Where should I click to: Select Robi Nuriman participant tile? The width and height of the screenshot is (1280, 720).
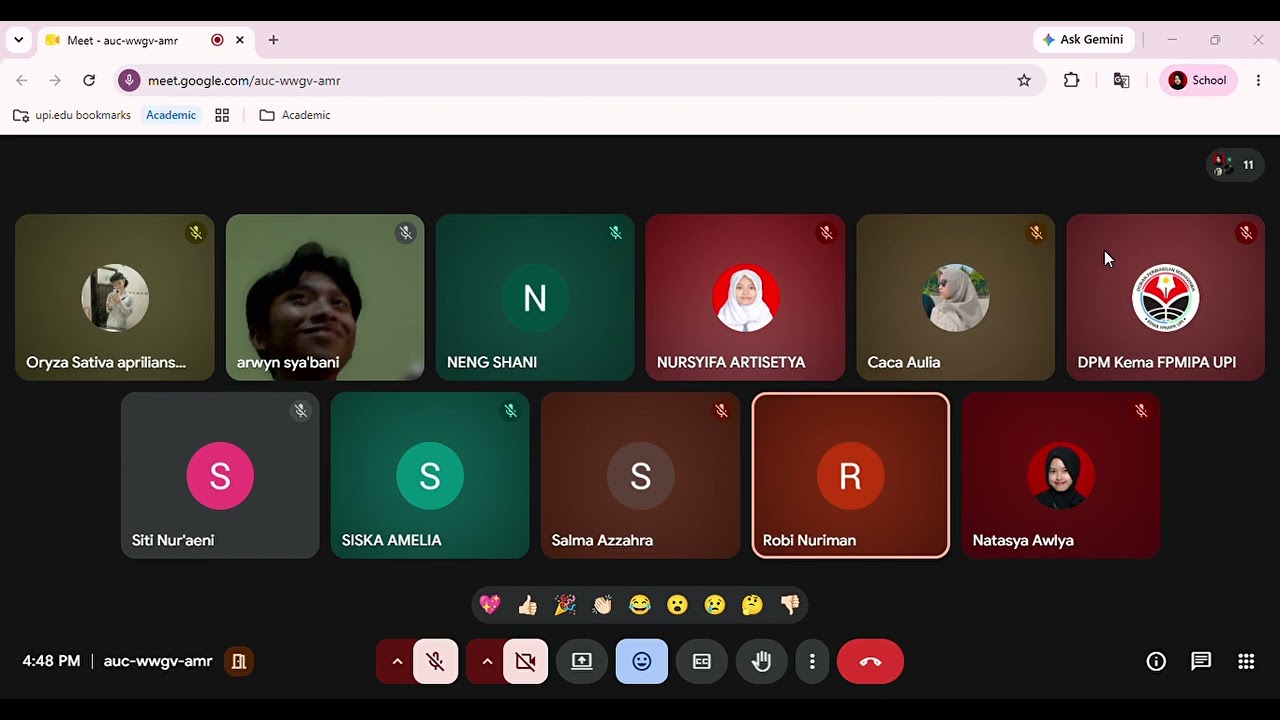click(850, 475)
